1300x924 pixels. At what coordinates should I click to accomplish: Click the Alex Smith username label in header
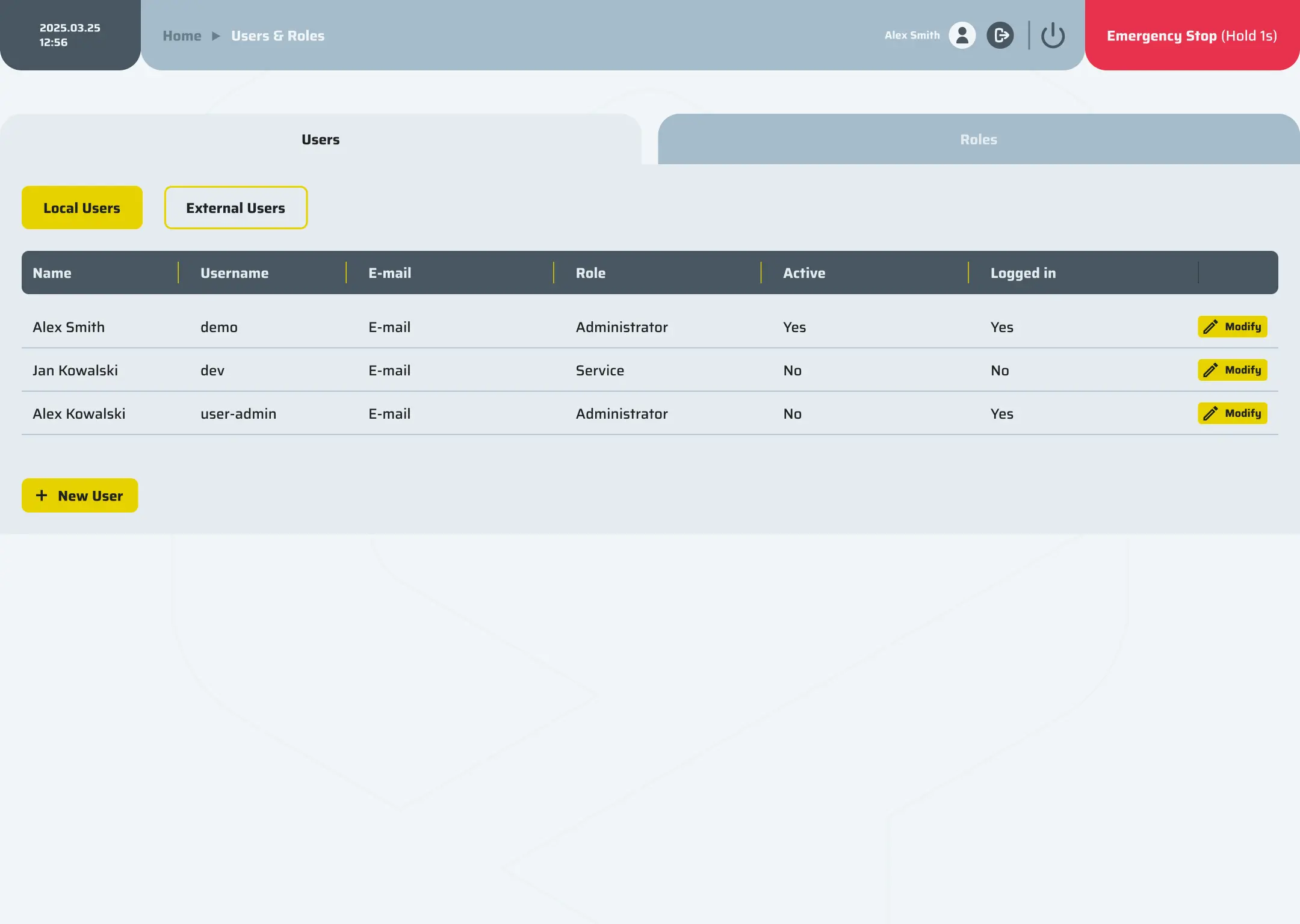click(x=912, y=35)
